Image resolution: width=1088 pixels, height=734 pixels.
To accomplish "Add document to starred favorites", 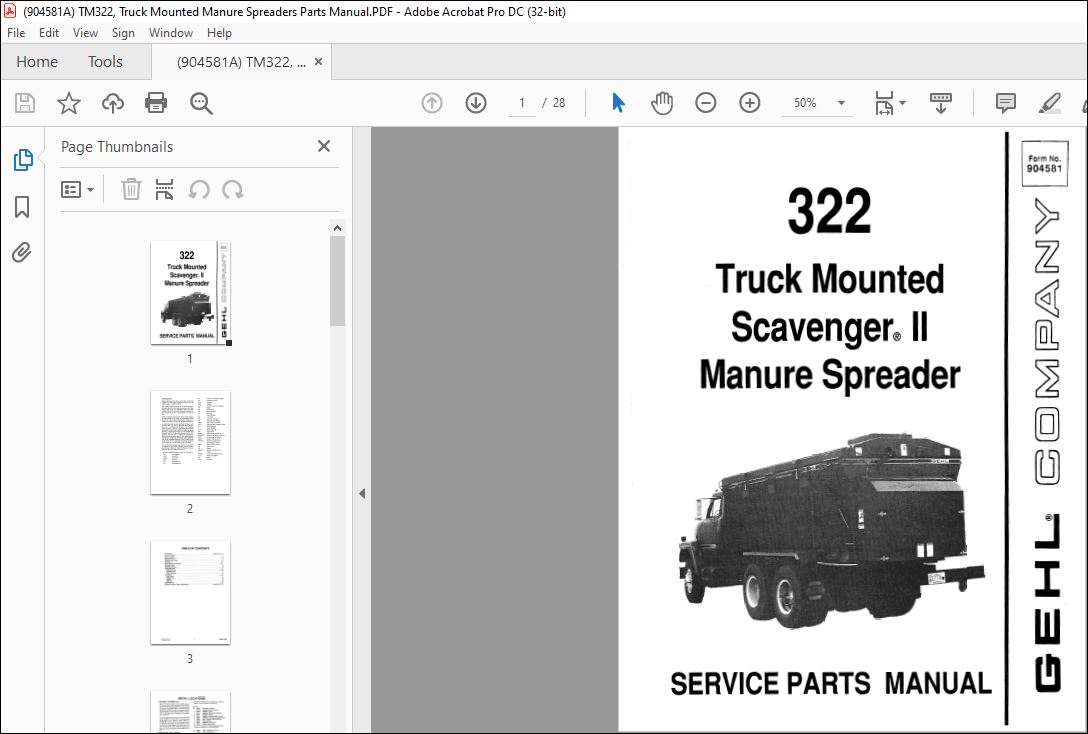I will [x=69, y=103].
